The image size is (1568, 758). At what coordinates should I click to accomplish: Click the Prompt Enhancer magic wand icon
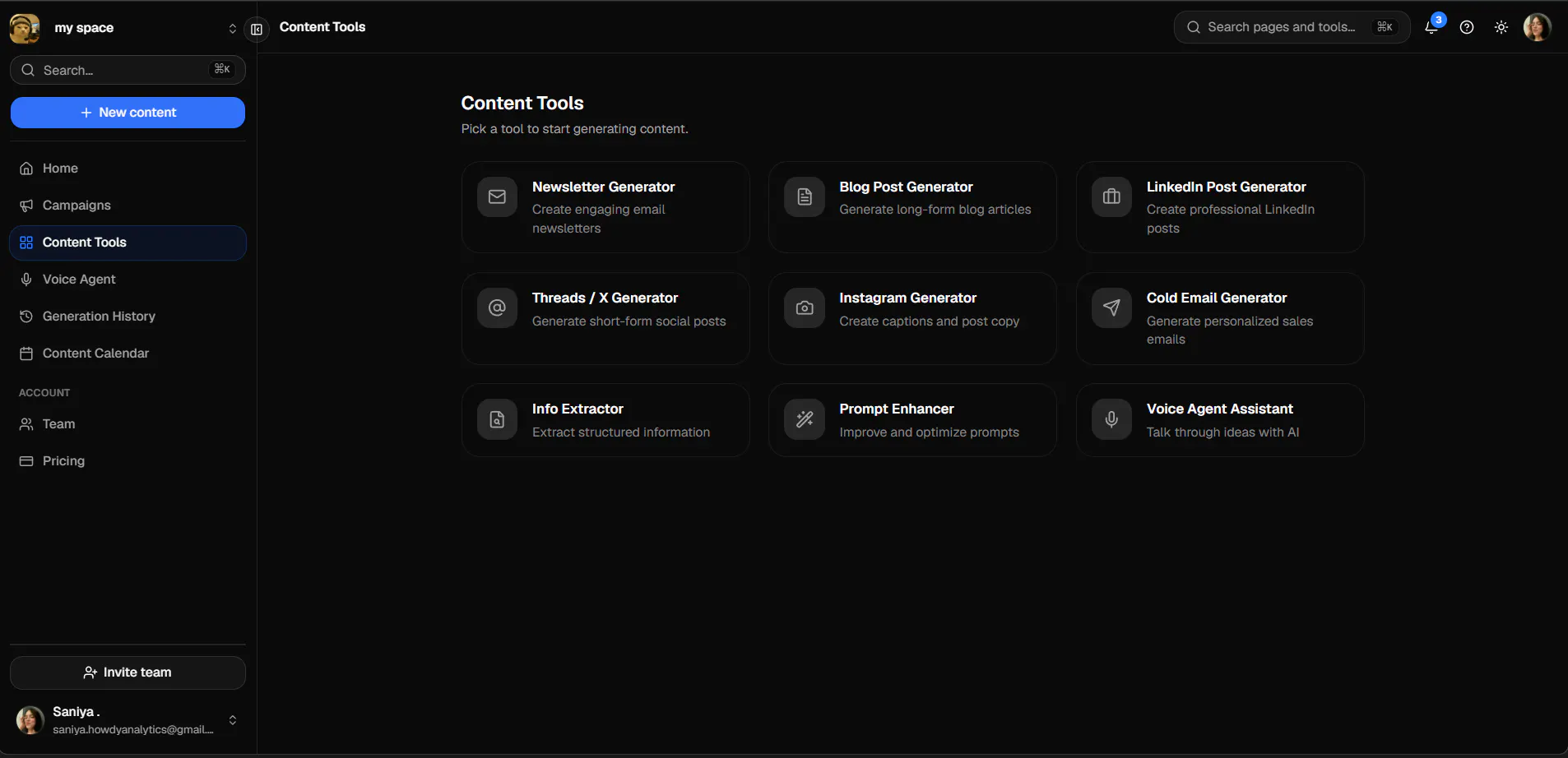pos(805,419)
